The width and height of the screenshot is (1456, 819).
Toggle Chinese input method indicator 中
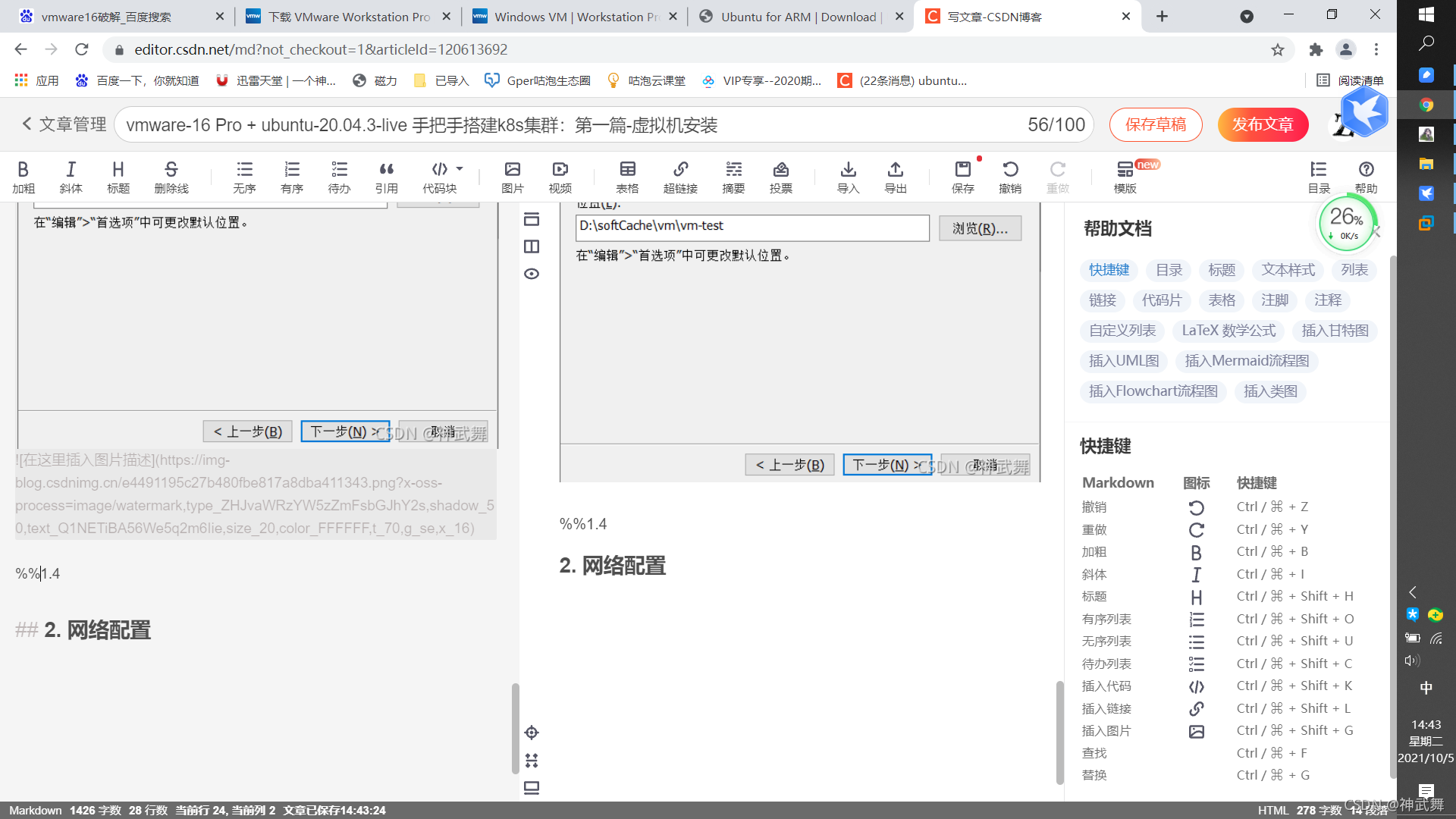pos(1426,688)
